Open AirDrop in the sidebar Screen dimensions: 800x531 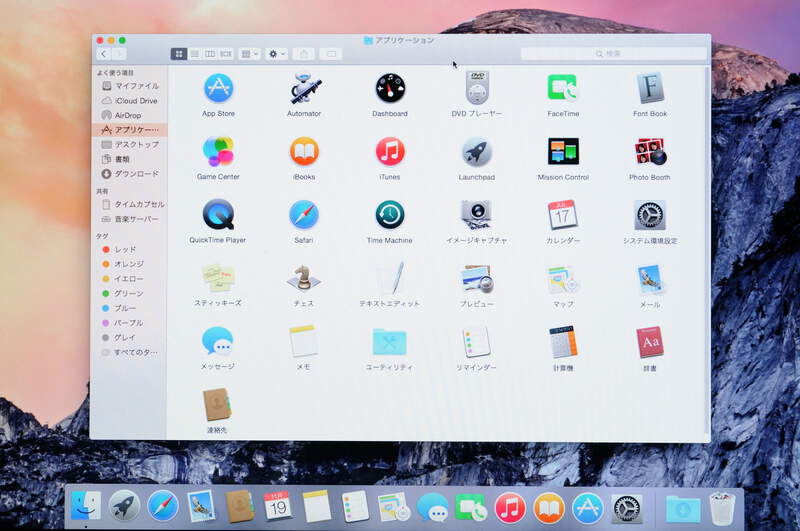130,115
